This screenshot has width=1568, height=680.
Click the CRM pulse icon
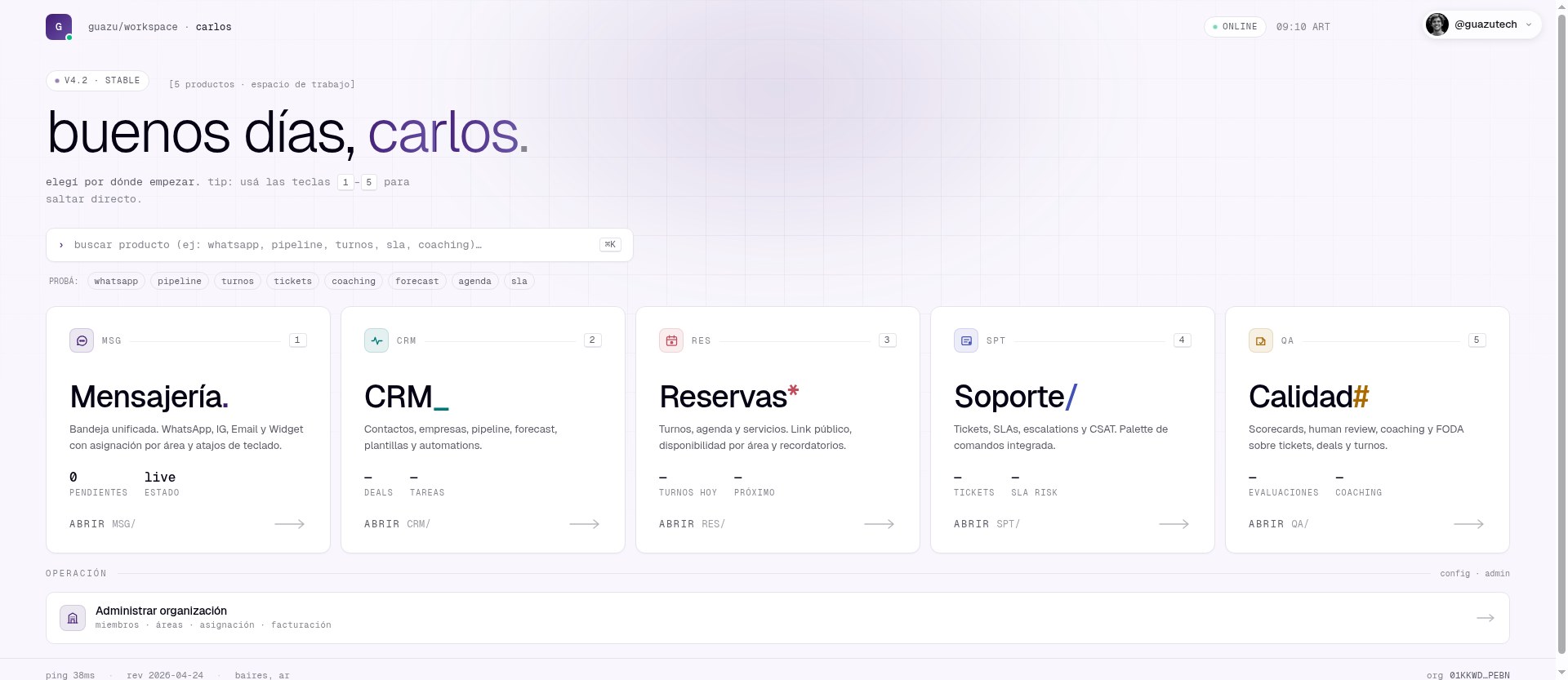click(376, 340)
